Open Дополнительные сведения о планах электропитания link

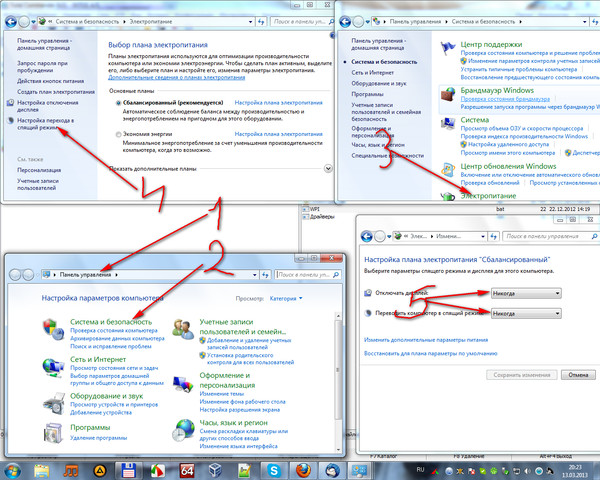(x=176, y=77)
